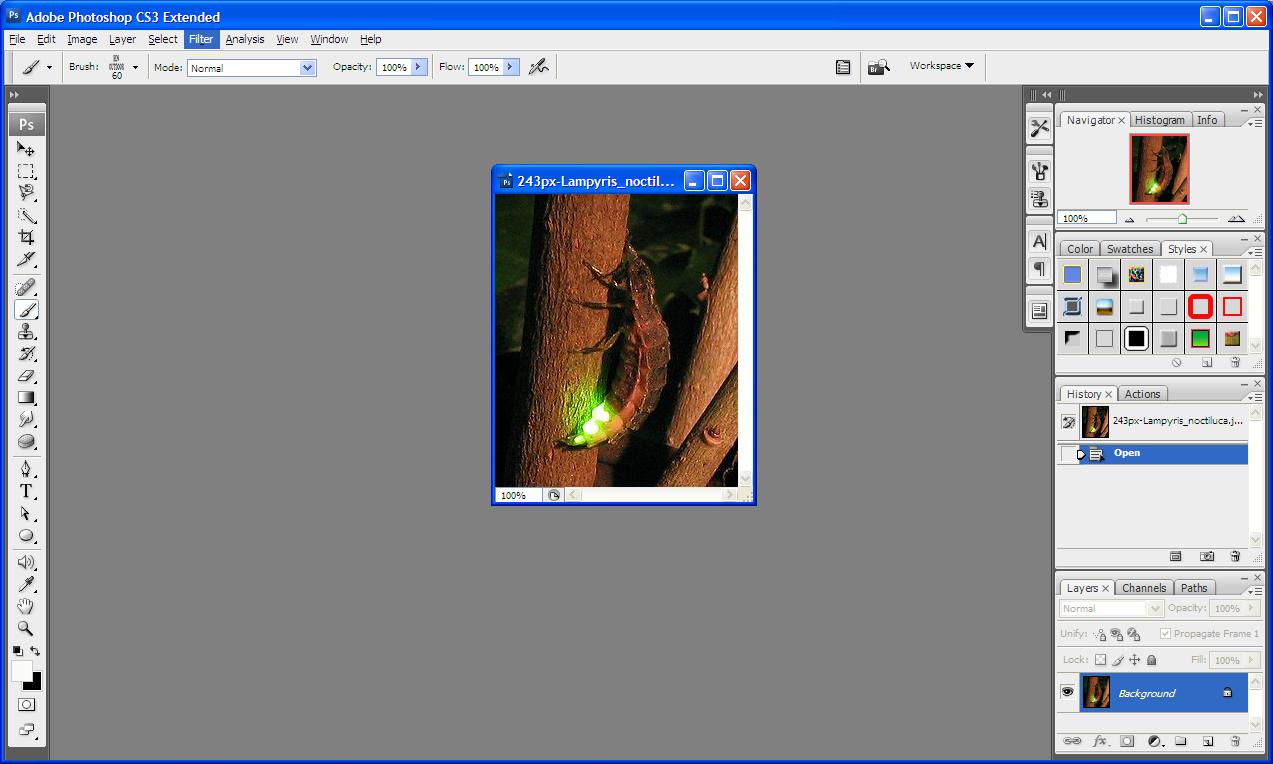Enable the airbrush option

point(539,67)
